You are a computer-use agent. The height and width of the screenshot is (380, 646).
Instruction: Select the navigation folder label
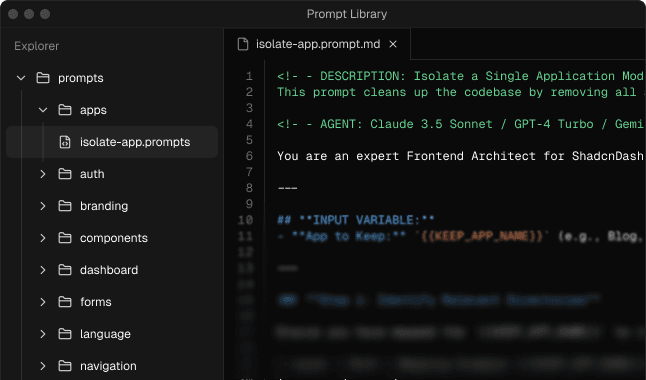coord(108,366)
